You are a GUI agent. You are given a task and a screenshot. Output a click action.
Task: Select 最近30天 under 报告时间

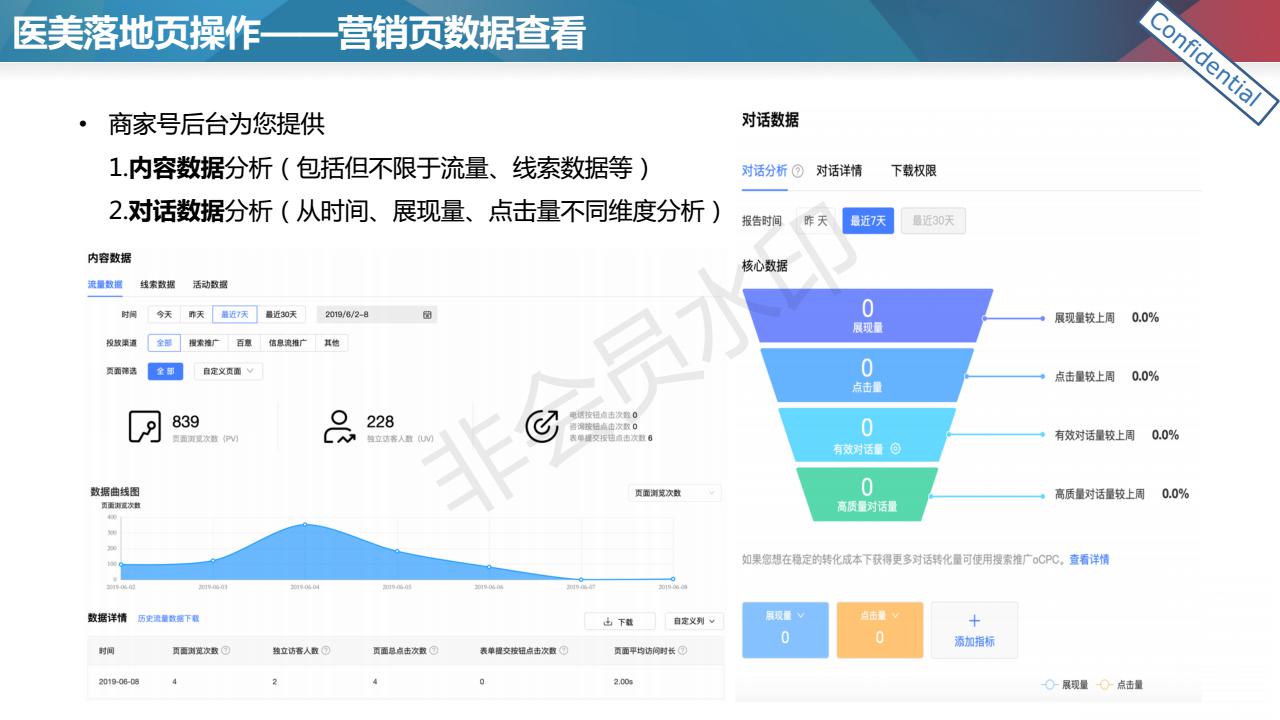[x=933, y=221]
